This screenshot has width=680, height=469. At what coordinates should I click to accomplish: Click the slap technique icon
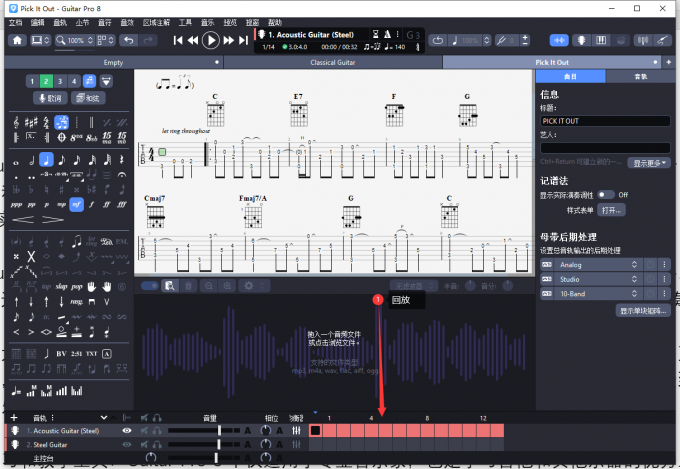(x=61, y=286)
